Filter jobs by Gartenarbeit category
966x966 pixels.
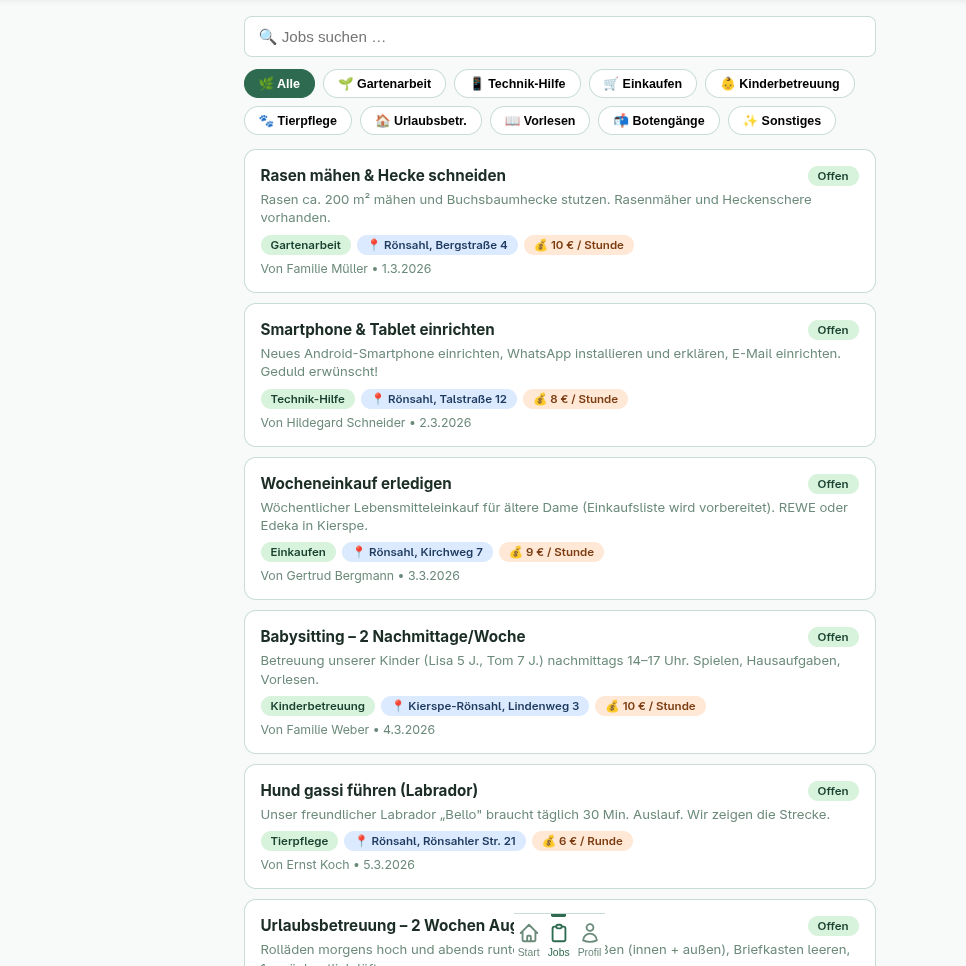(384, 84)
